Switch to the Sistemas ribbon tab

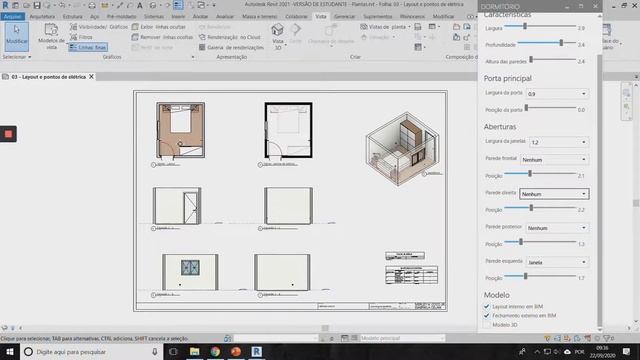(x=154, y=17)
